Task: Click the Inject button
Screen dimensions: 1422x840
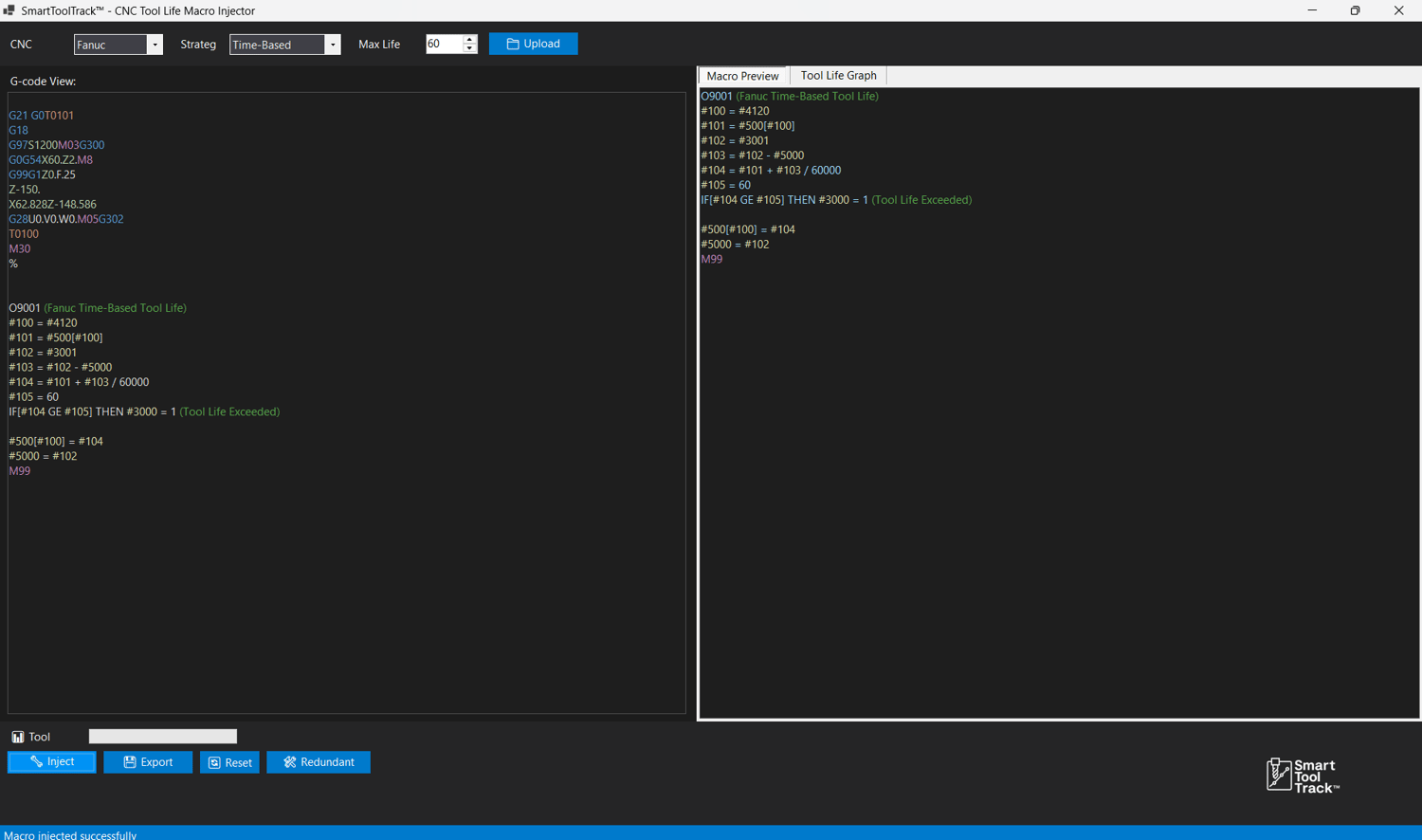Action: click(x=51, y=762)
